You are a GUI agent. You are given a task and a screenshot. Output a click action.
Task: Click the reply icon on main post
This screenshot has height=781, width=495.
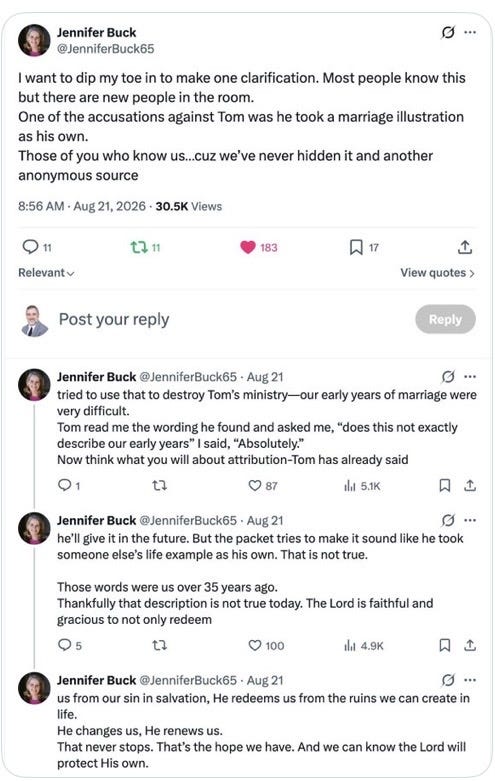[x=31, y=247]
